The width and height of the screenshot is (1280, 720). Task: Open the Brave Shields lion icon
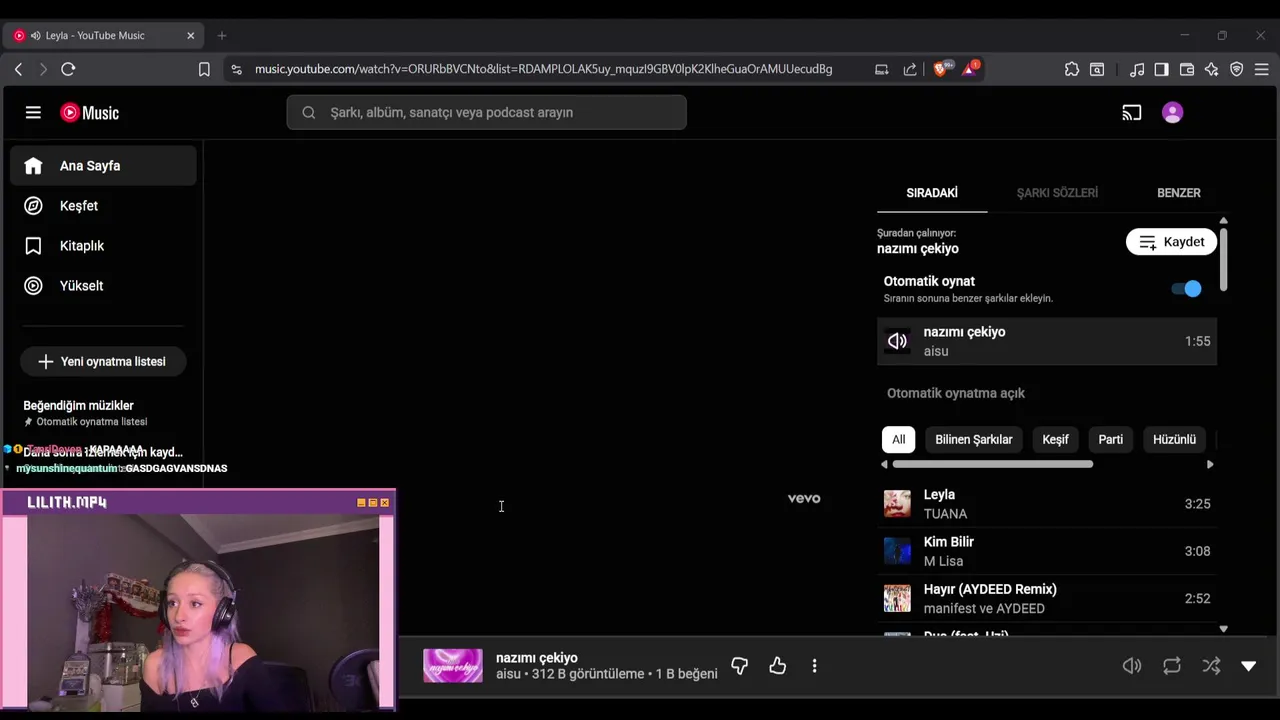(x=941, y=68)
